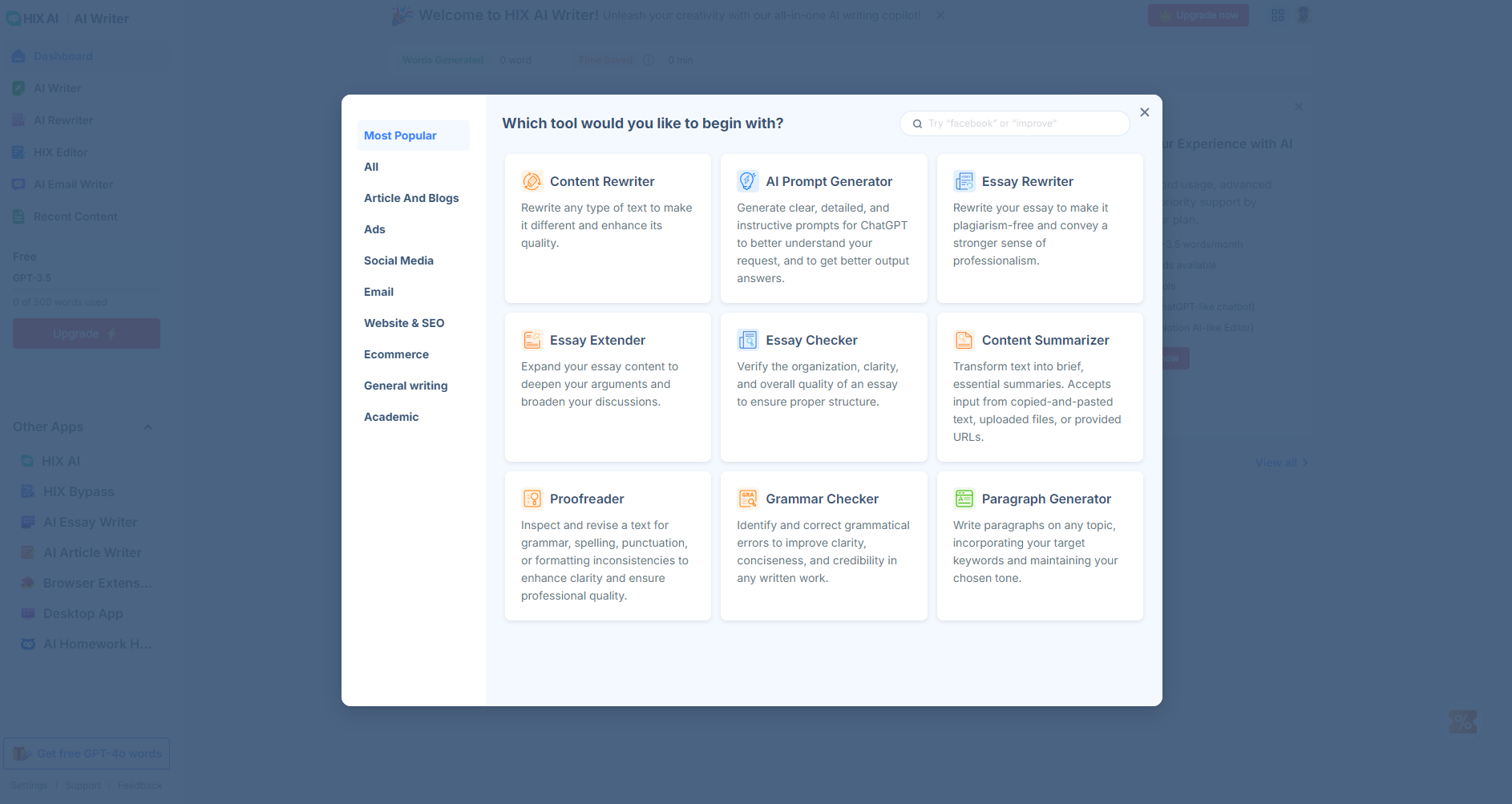
Task: Collapse the Other Apps section
Action: point(148,427)
